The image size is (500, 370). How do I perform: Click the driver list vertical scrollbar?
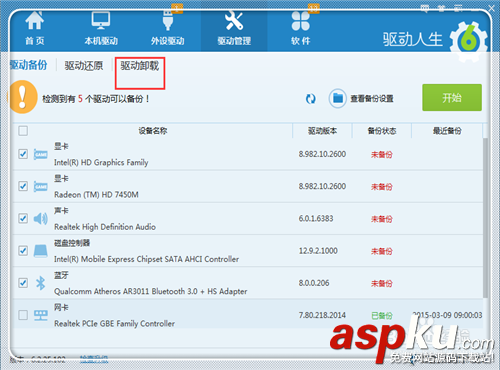point(485,218)
